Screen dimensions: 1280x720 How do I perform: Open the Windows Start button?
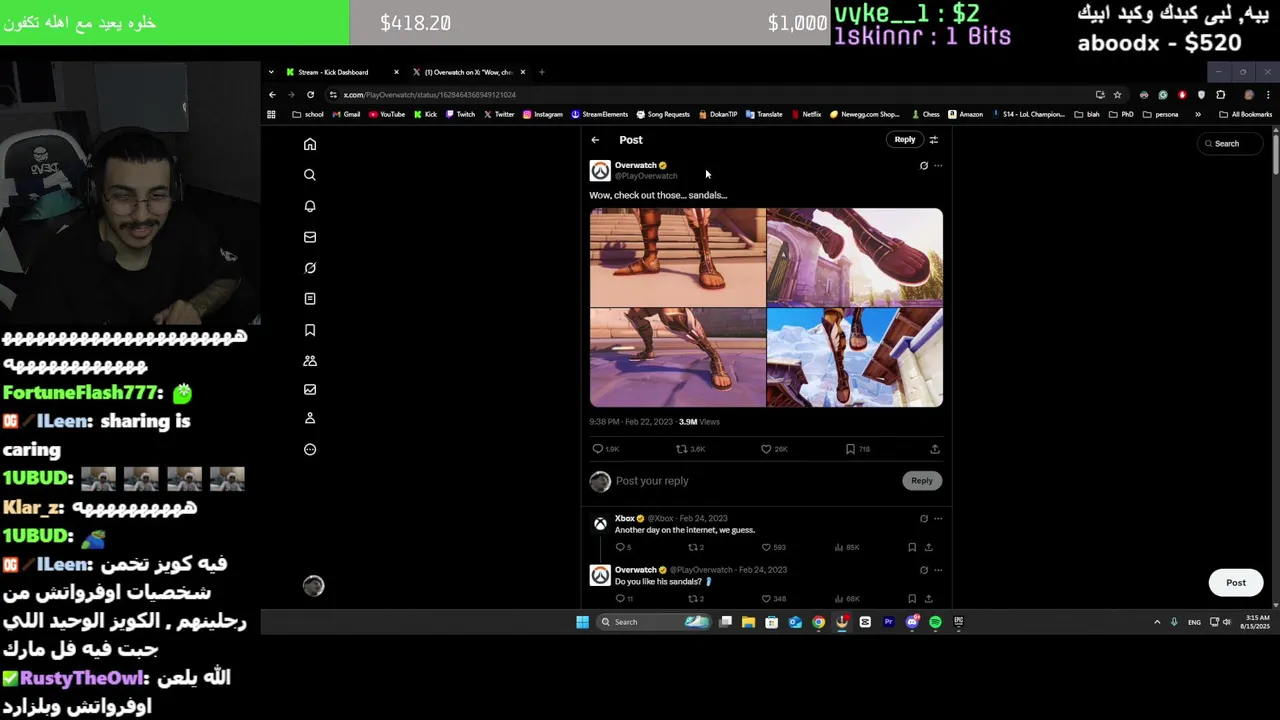[x=582, y=622]
